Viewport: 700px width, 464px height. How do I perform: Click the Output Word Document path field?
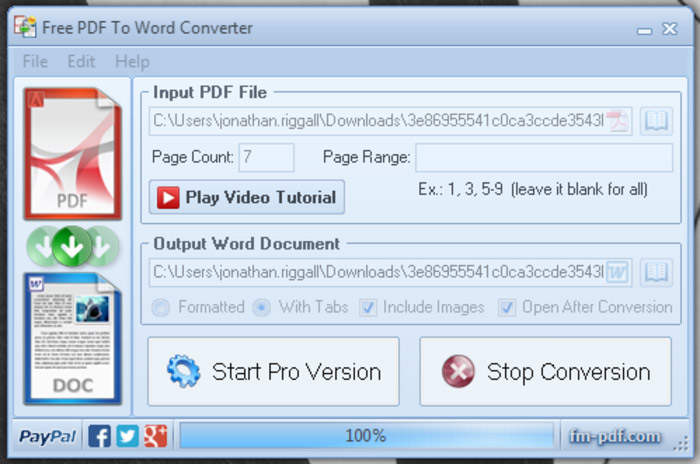coord(391,272)
